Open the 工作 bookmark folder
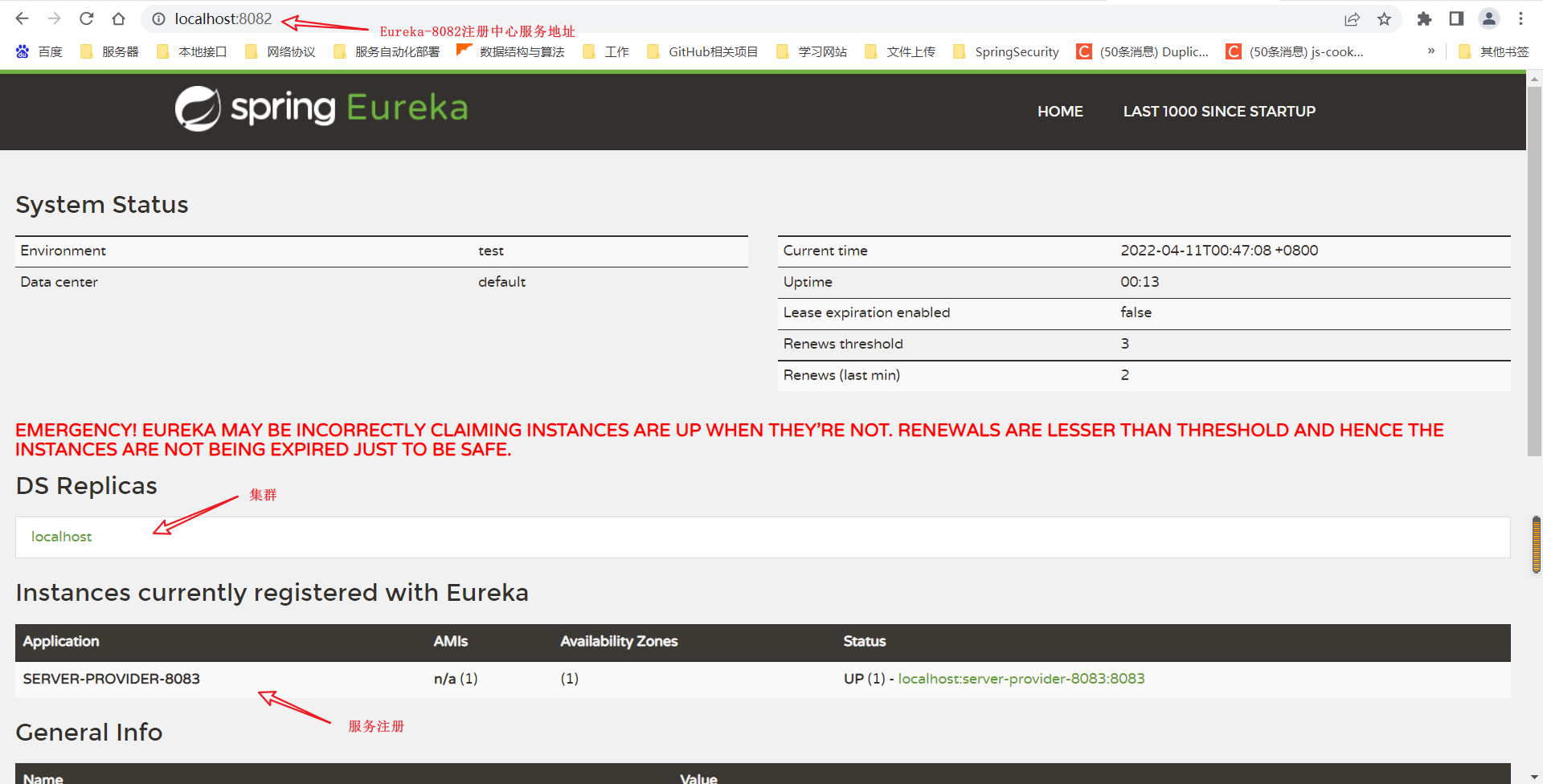The image size is (1543, 784). point(606,51)
